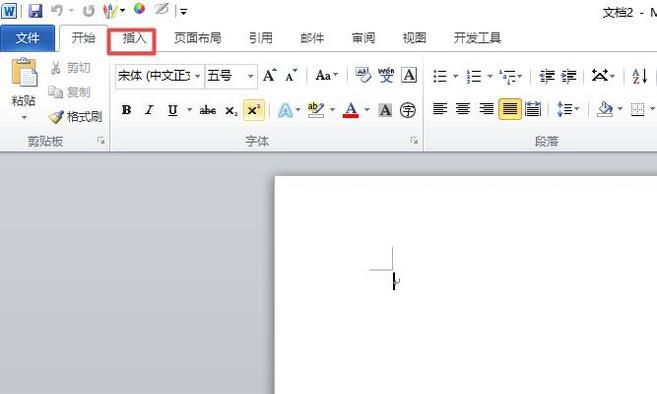Click in the blank document page
Image resolution: width=657 pixels, height=394 pixels.
[x=466, y=285]
